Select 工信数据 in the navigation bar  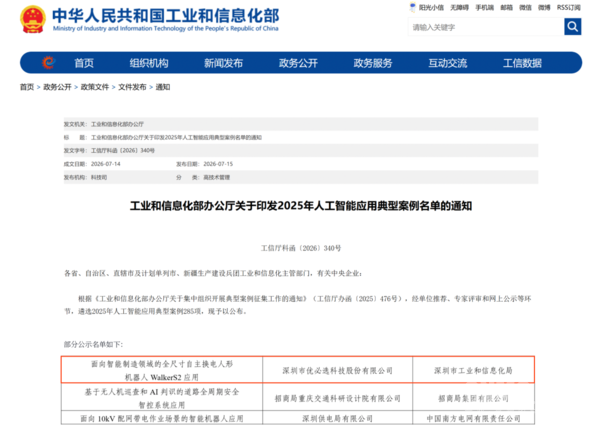pos(522,63)
